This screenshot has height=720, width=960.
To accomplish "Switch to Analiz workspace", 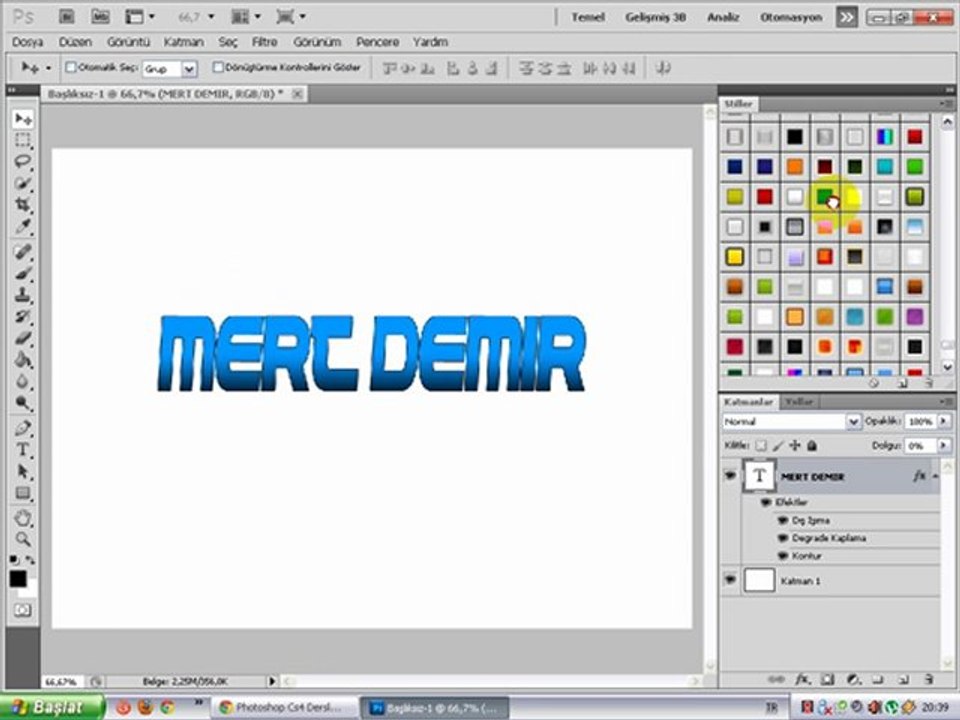I will (723, 17).
